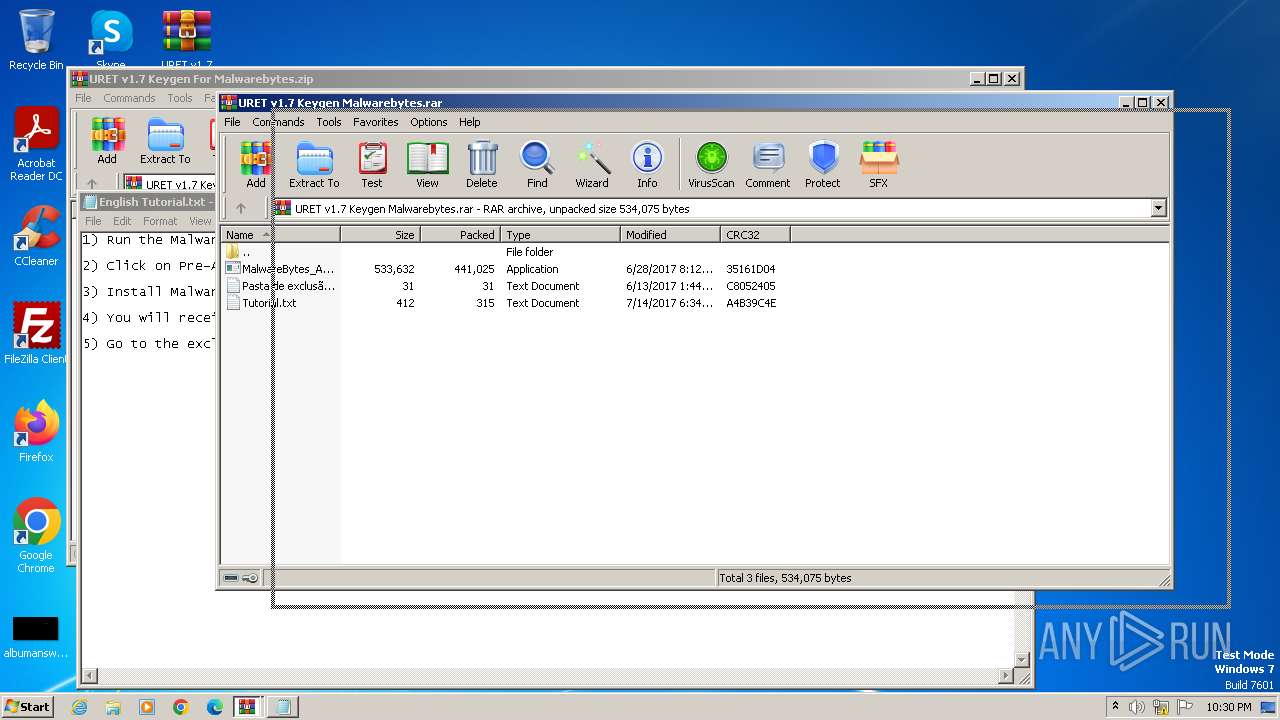This screenshot has height=720, width=1280.
Task: Open Google Chrome desktop shortcut
Action: pos(36,536)
